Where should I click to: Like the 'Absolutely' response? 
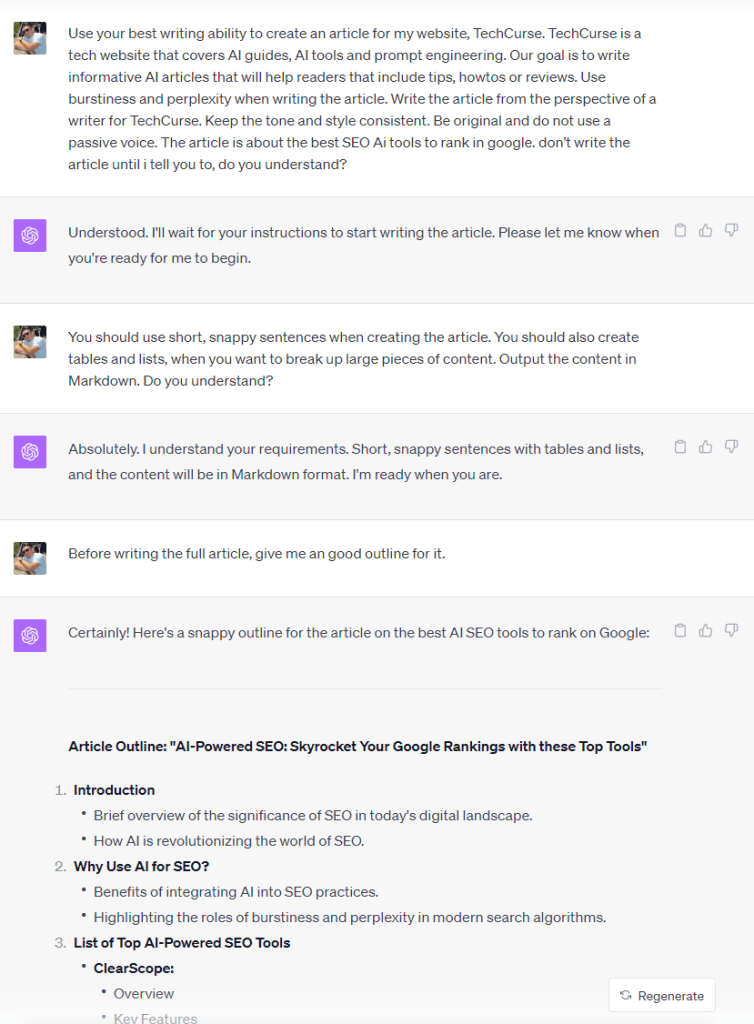706,447
